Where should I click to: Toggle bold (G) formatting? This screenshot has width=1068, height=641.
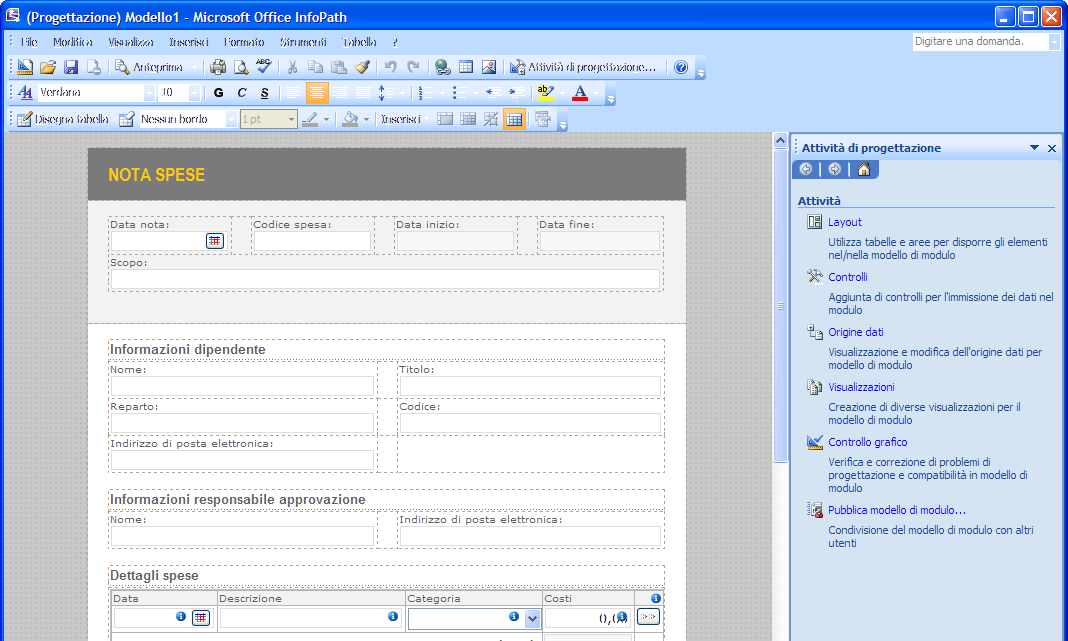coord(219,93)
